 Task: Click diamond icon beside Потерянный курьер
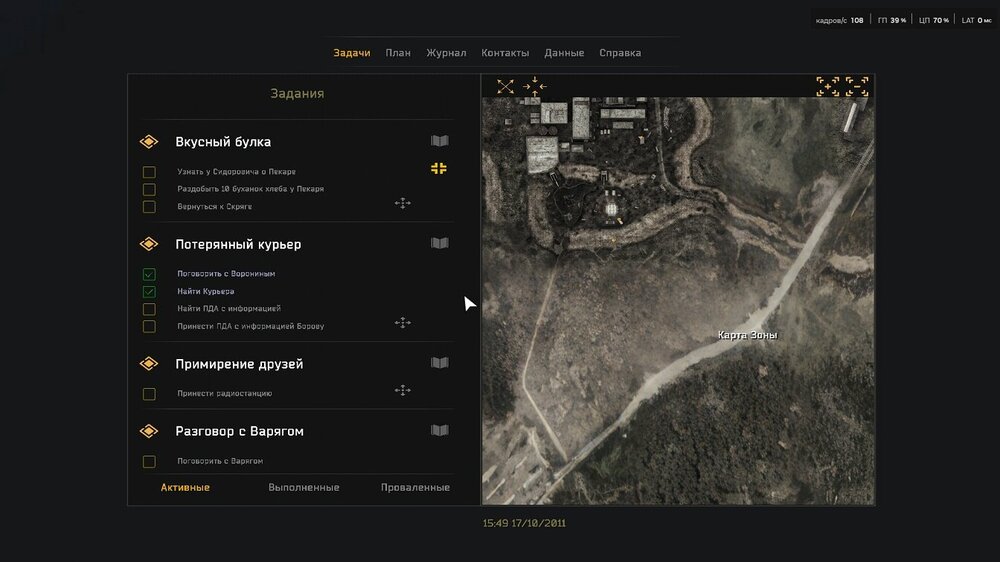pyautogui.click(x=149, y=244)
